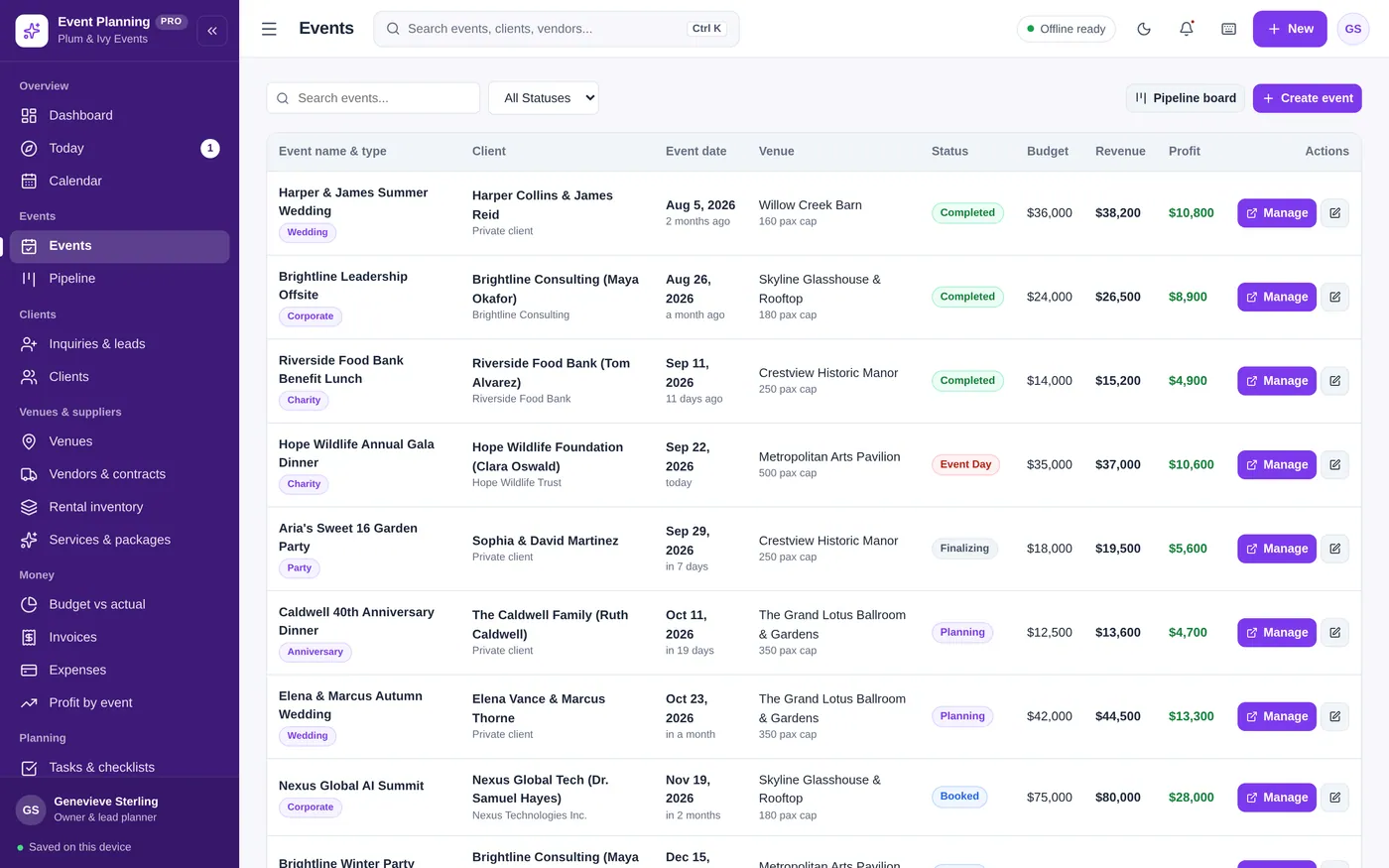Click the Profit column header
This screenshot has height=868, width=1389.
1185,152
